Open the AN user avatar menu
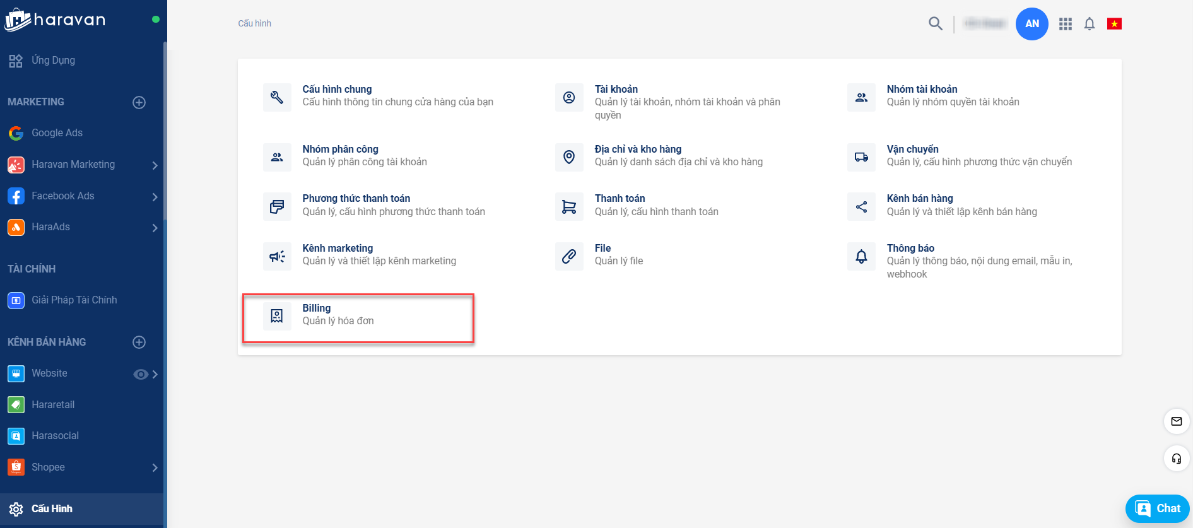Screen dimensions: 1193x528 [x=1032, y=24]
